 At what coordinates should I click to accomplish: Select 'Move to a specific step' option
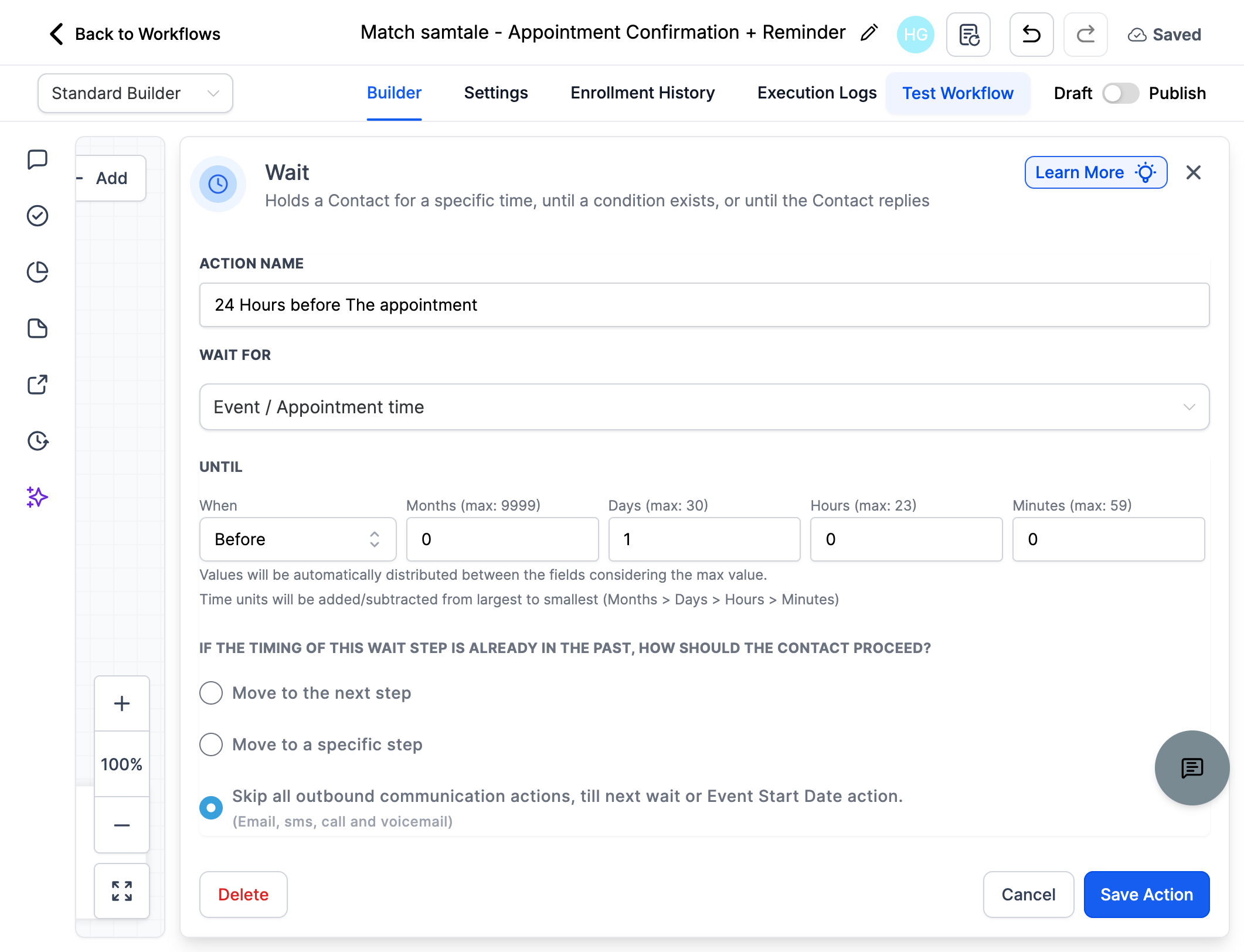click(x=211, y=744)
